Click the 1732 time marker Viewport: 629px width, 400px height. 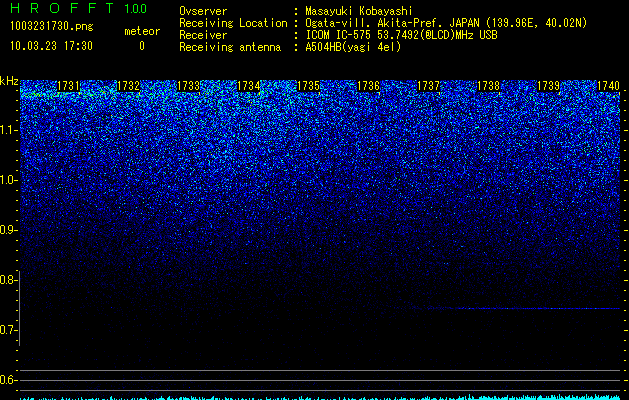pos(128,86)
